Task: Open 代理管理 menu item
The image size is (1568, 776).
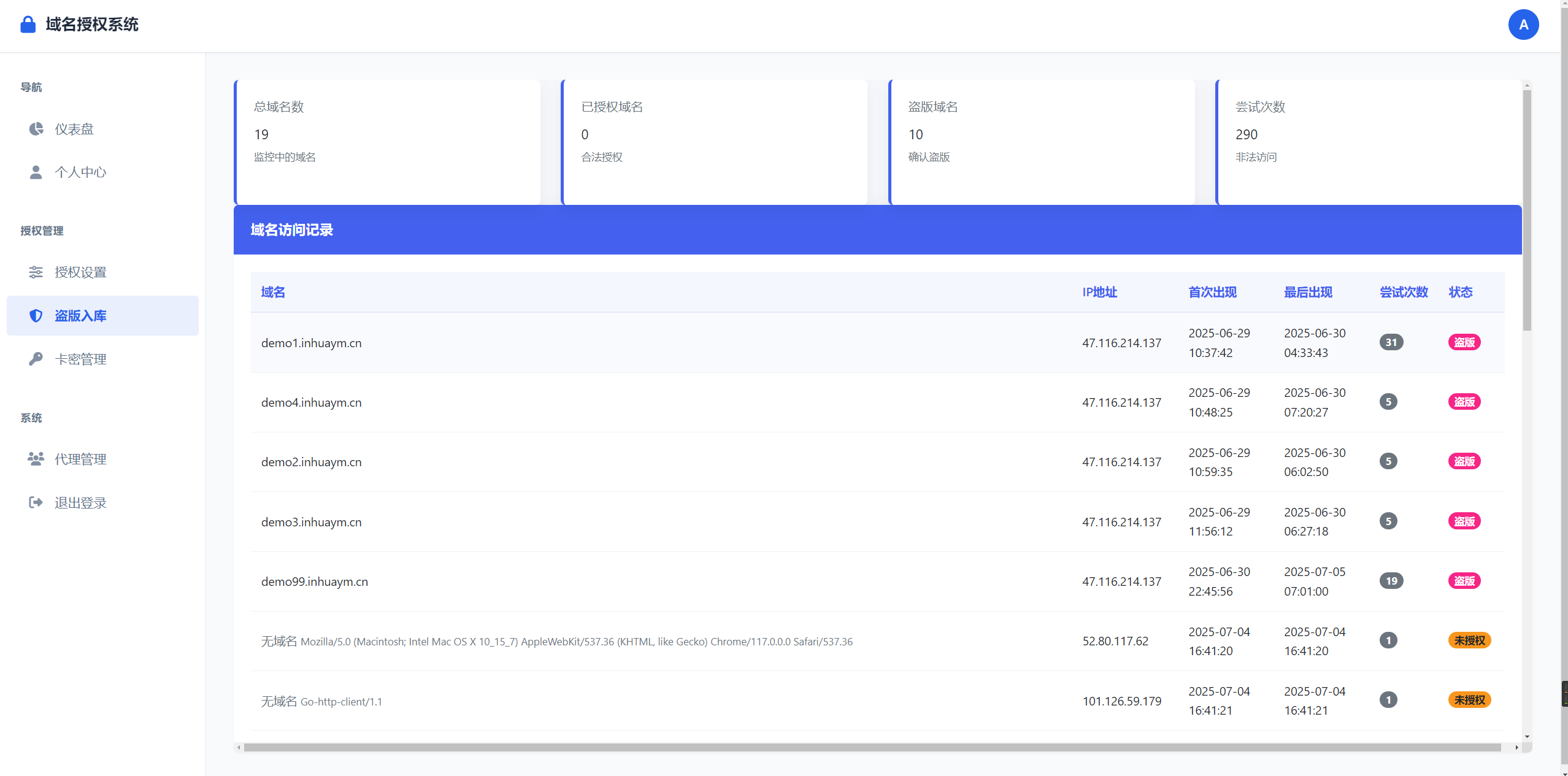Action: point(102,459)
